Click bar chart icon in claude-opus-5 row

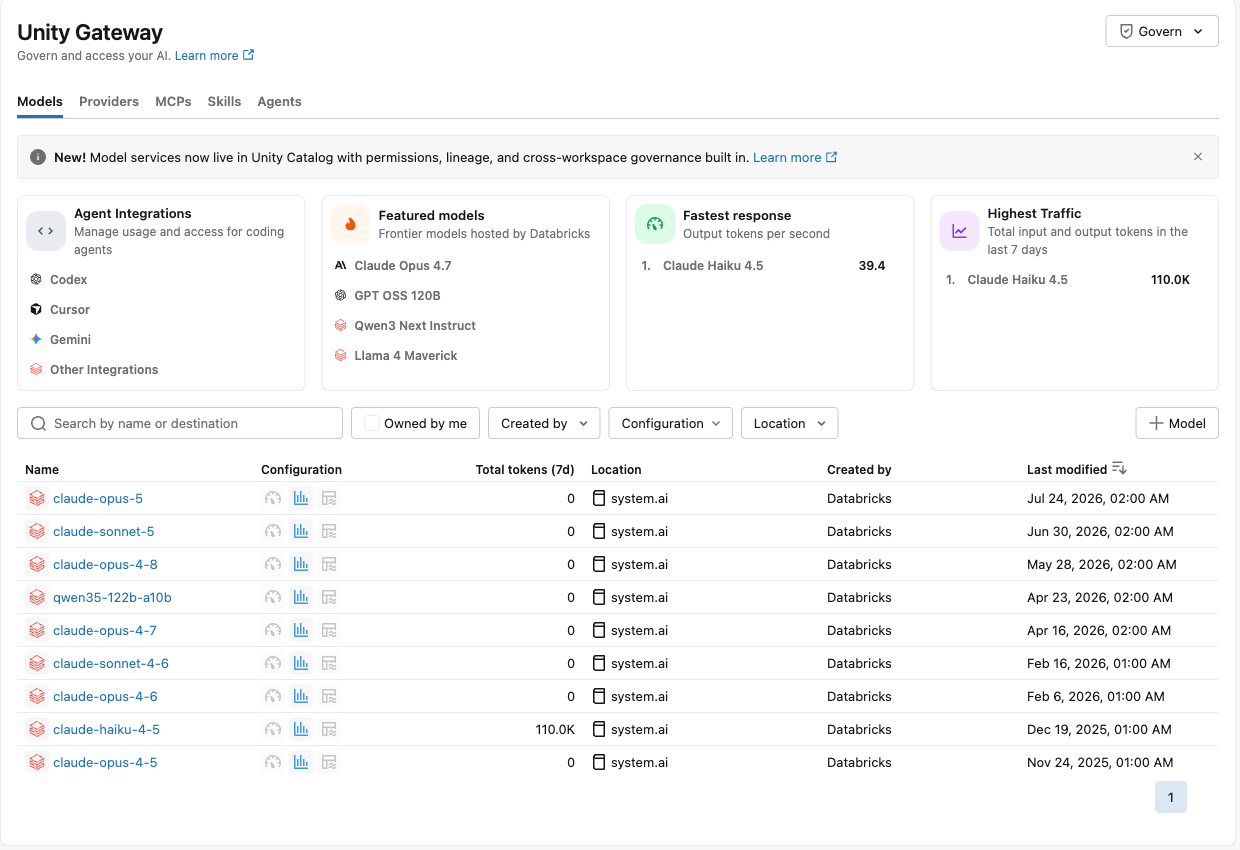pyautogui.click(x=301, y=498)
